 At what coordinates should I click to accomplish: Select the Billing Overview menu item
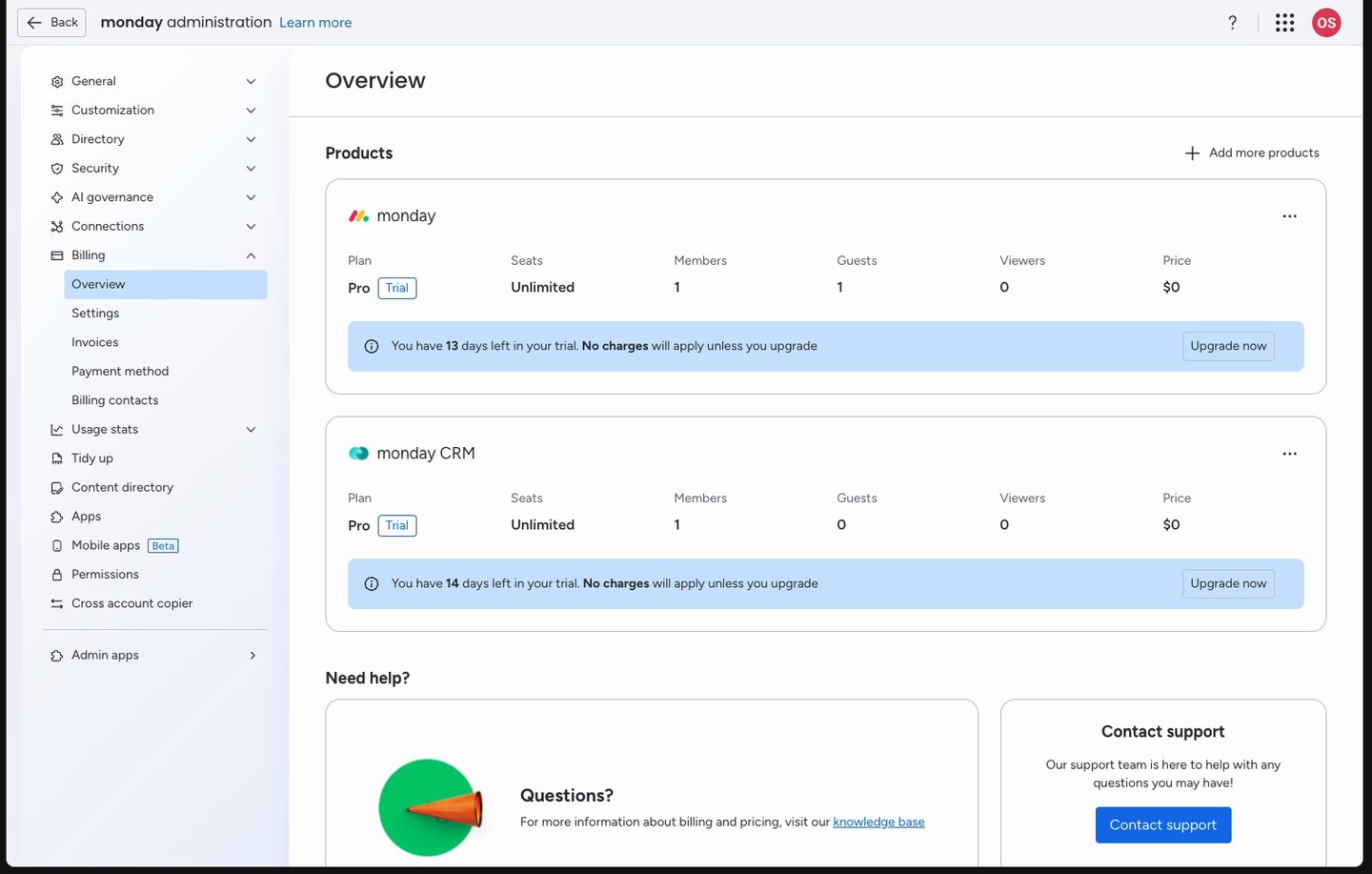click(x=166, y=284)
